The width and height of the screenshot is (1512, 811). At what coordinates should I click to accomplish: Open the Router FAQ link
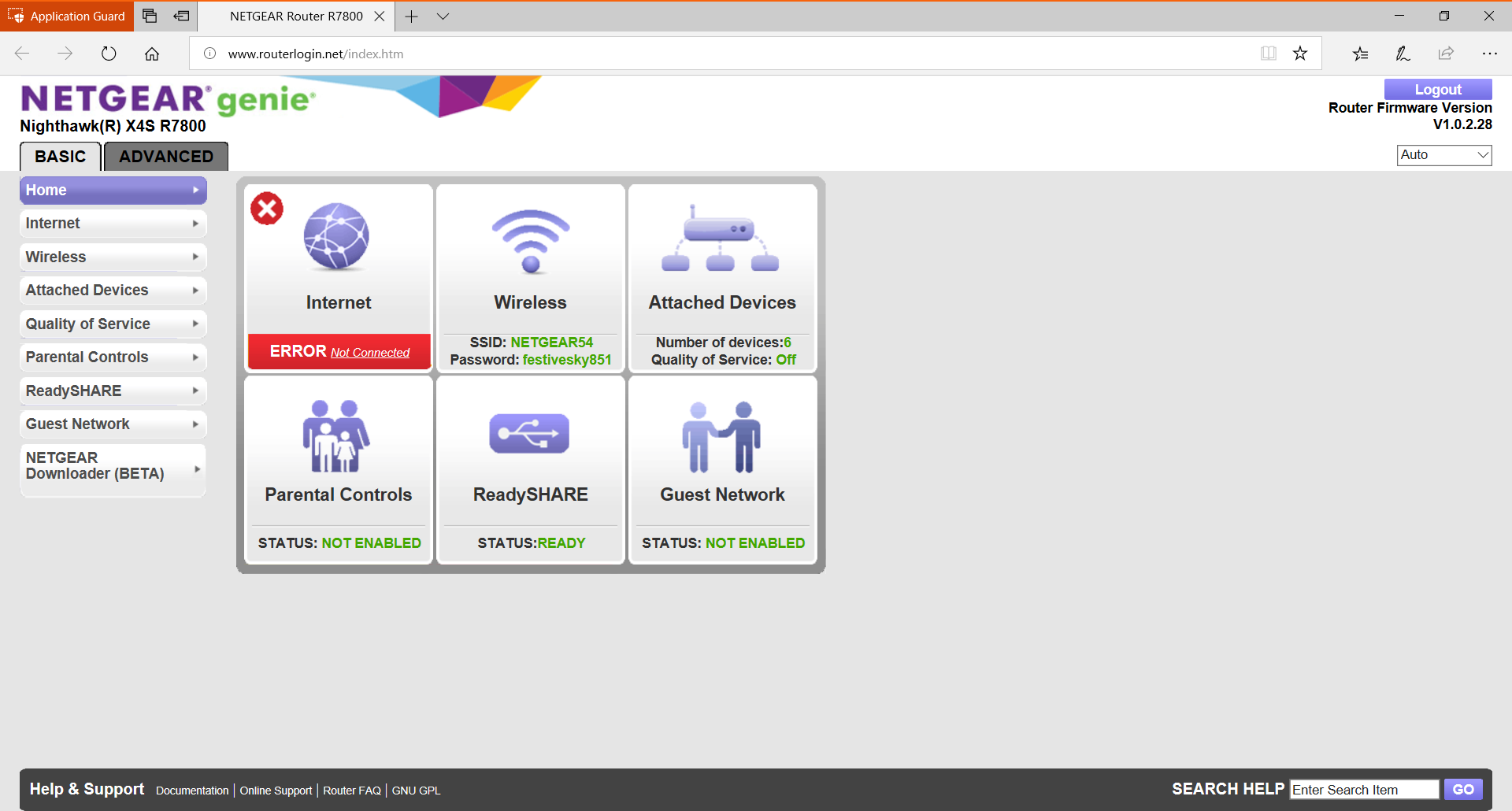[352, 791]
